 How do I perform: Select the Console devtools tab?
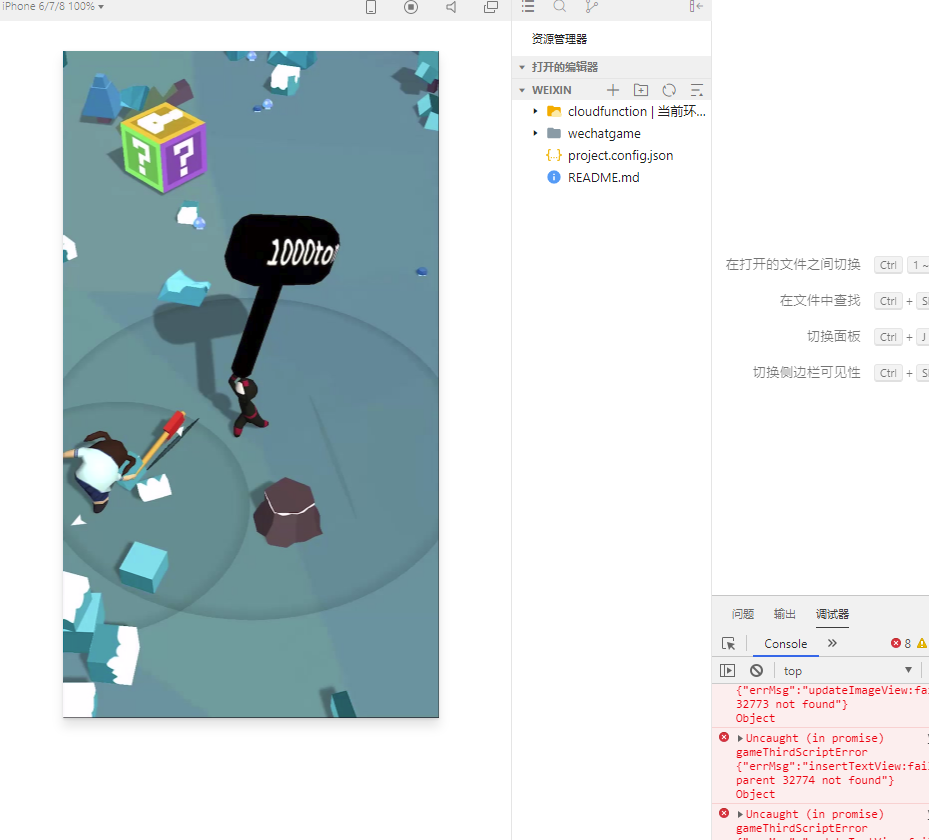[786, 644]
